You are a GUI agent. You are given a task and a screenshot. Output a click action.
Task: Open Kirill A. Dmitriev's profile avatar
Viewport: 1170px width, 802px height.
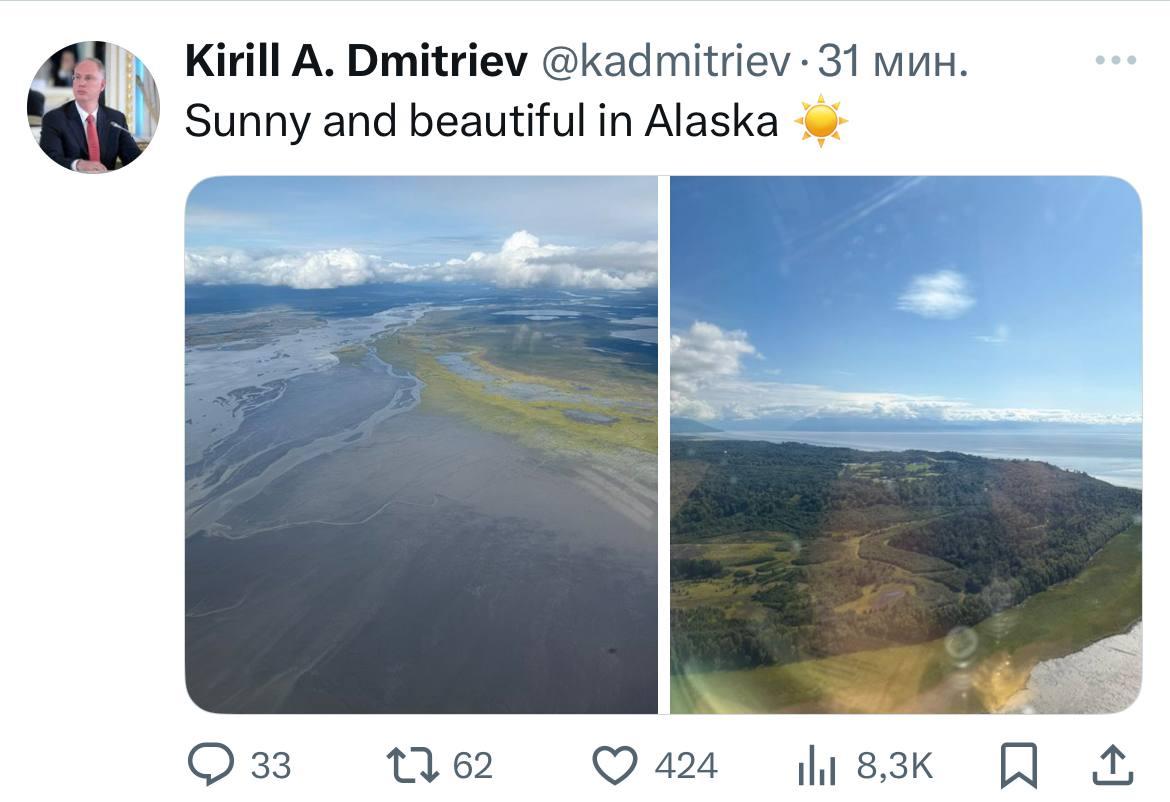(x=93, y=107)
